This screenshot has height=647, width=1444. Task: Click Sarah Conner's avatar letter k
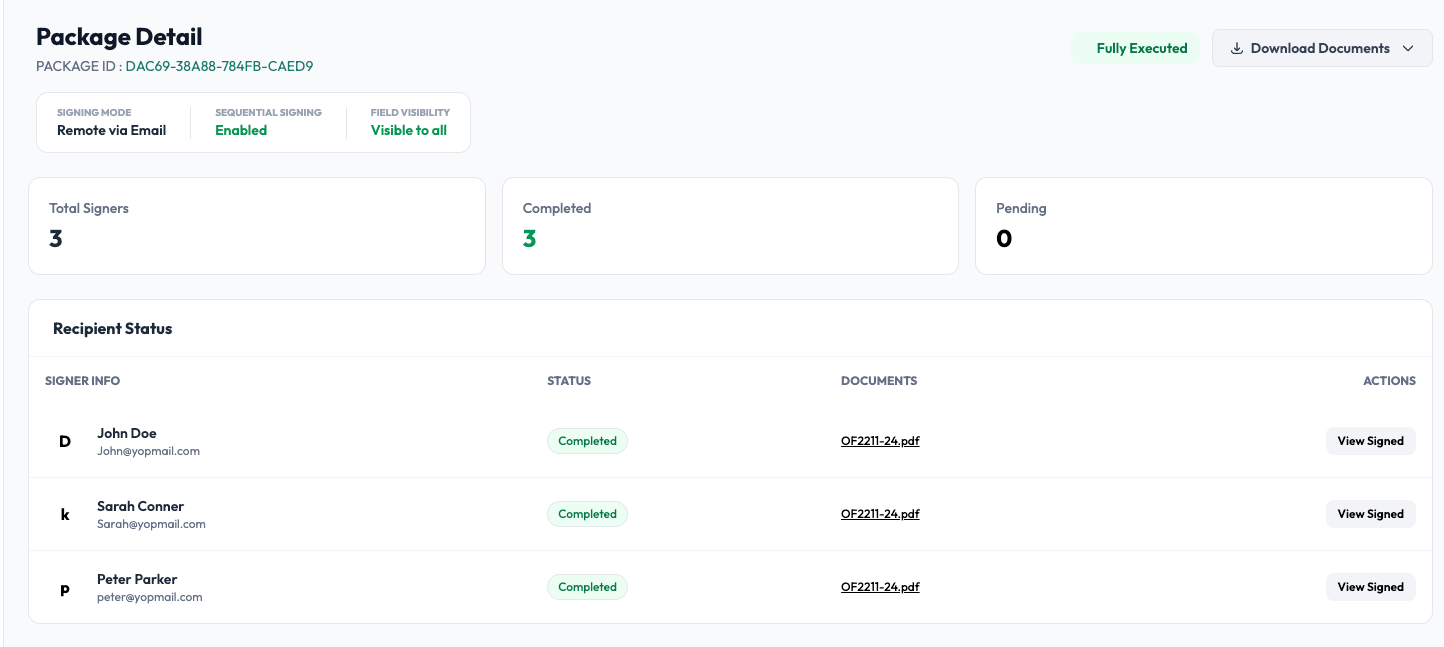[65, 514]
